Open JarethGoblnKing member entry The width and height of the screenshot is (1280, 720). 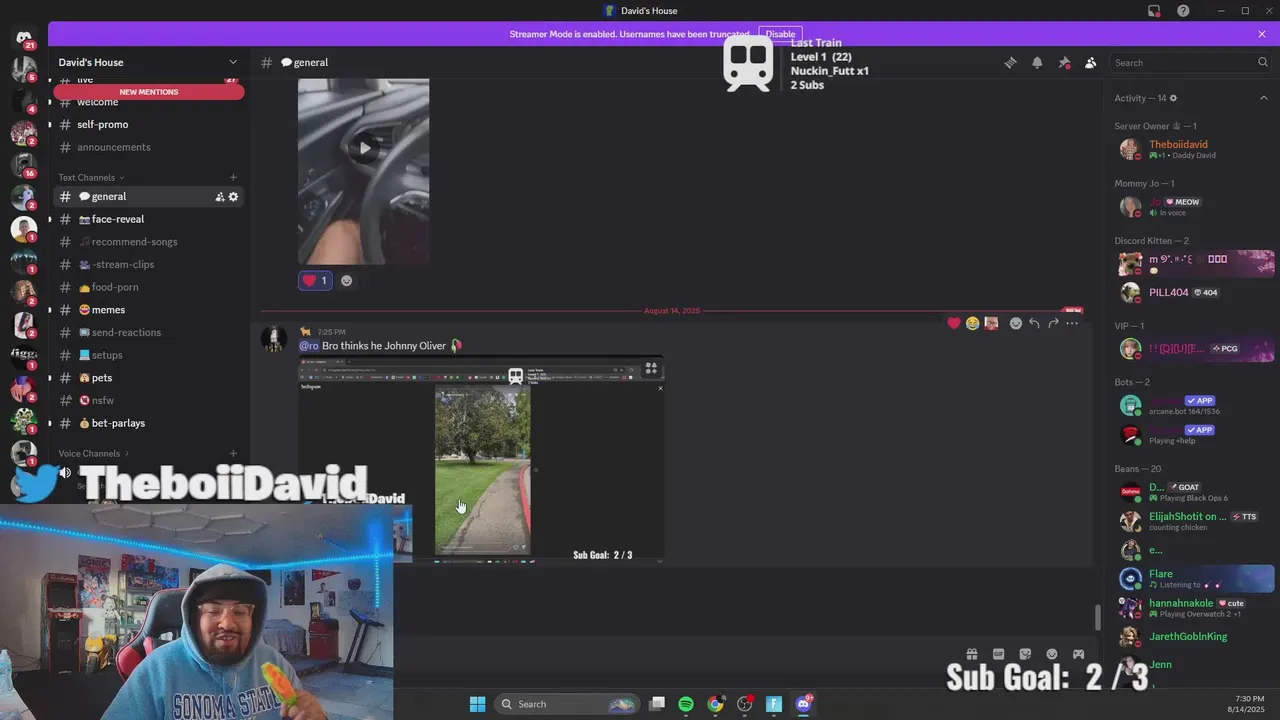1190,636
